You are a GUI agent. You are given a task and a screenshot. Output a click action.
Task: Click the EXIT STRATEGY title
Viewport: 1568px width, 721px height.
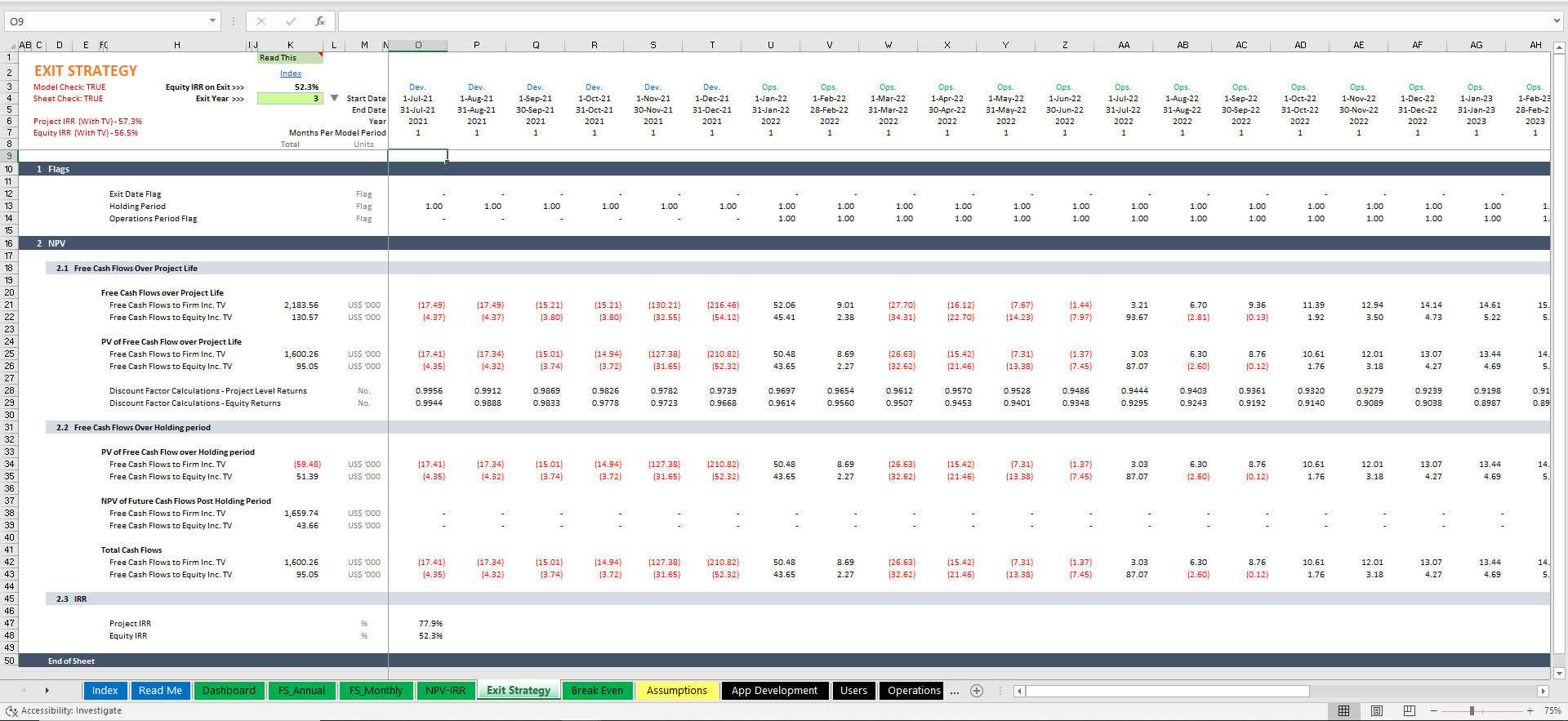[86, 71]
